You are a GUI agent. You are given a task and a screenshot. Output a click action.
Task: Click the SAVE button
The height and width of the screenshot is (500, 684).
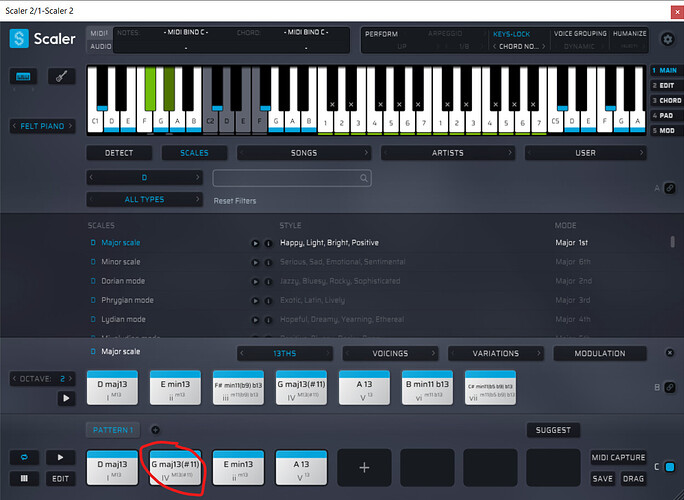click(602, 479)
